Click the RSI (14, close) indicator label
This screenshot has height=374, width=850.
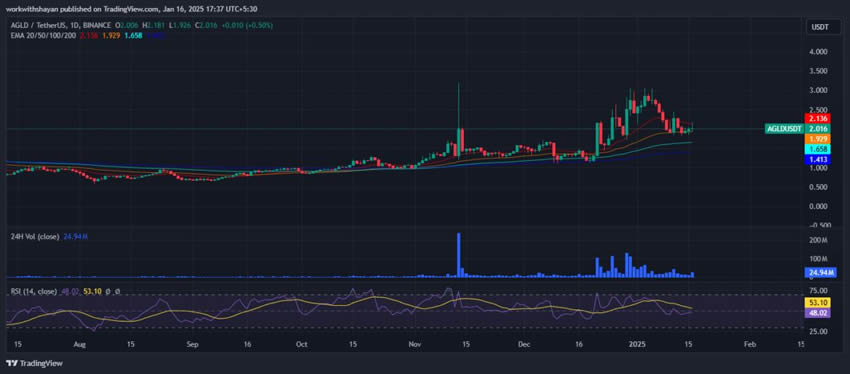(34, 292)
